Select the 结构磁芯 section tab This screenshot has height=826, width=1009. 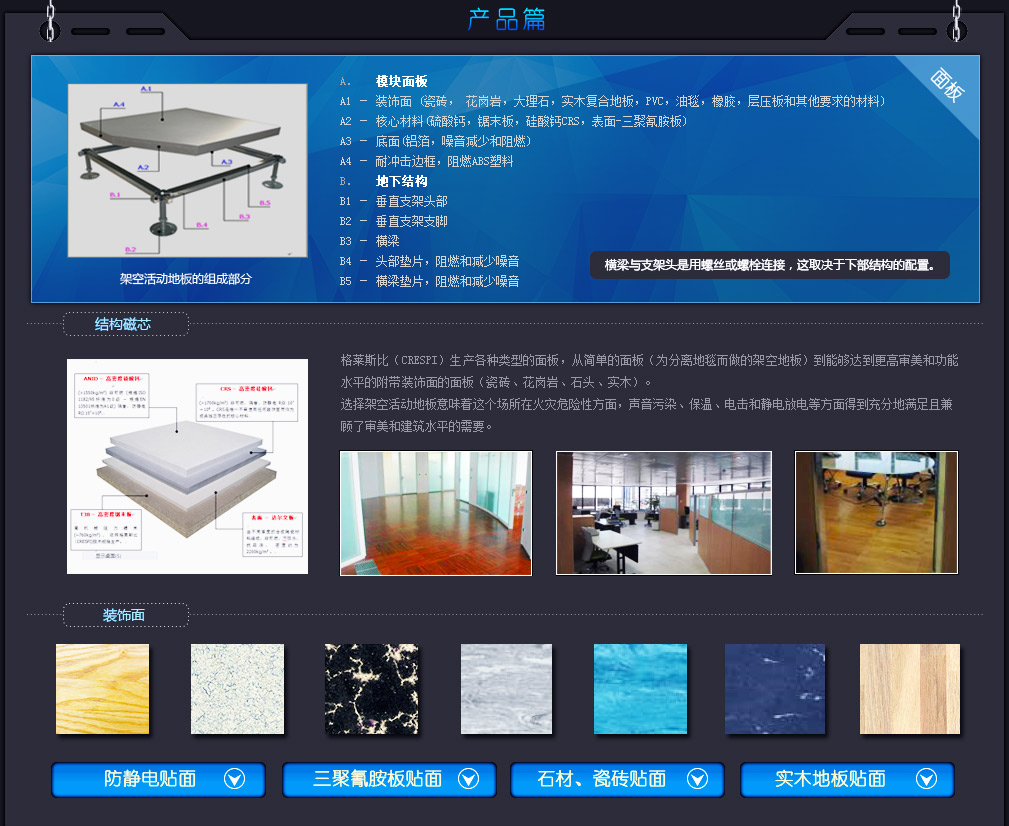pos(125,324)
